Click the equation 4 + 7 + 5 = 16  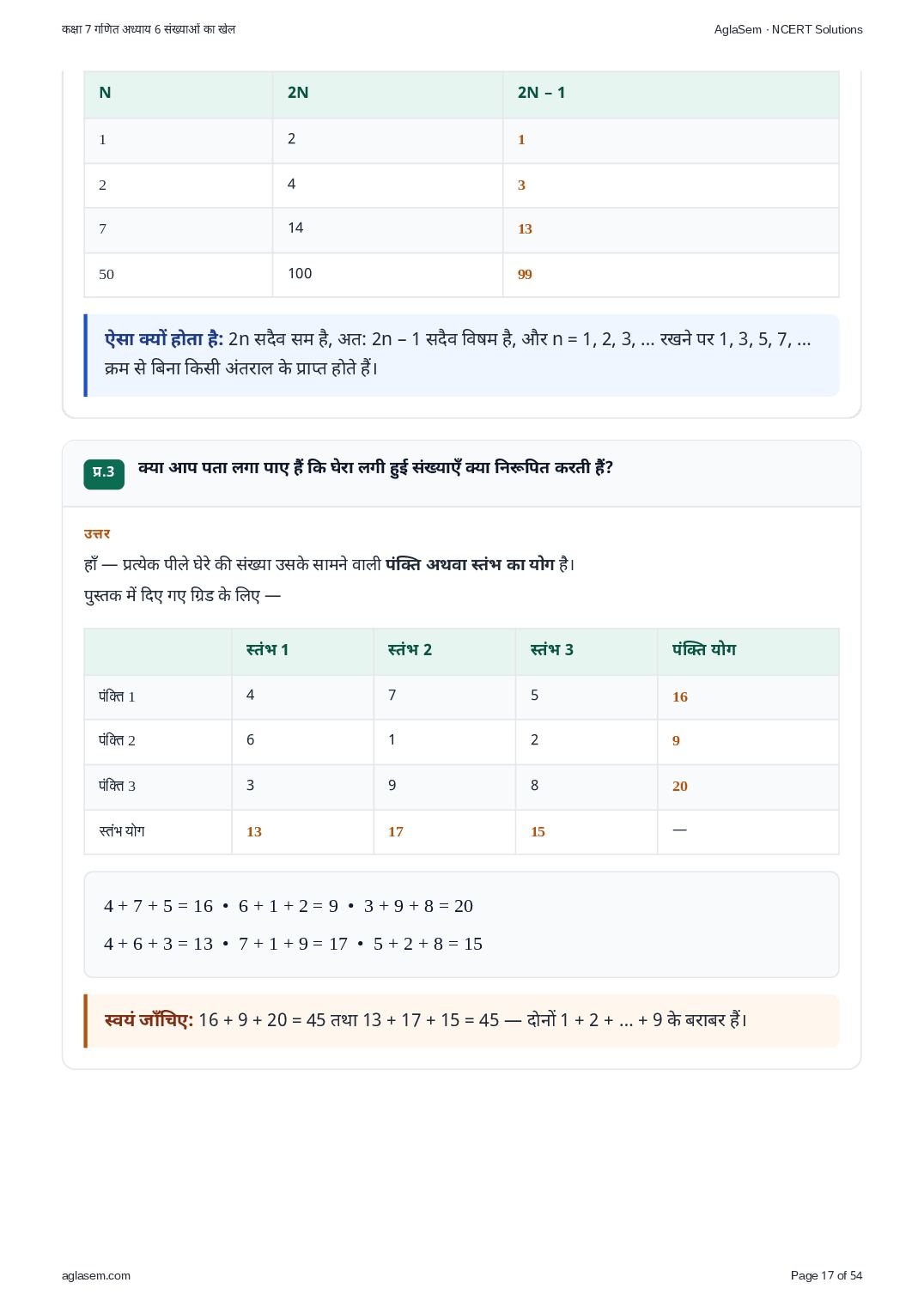pyautogui.click(x=158, y=906)
